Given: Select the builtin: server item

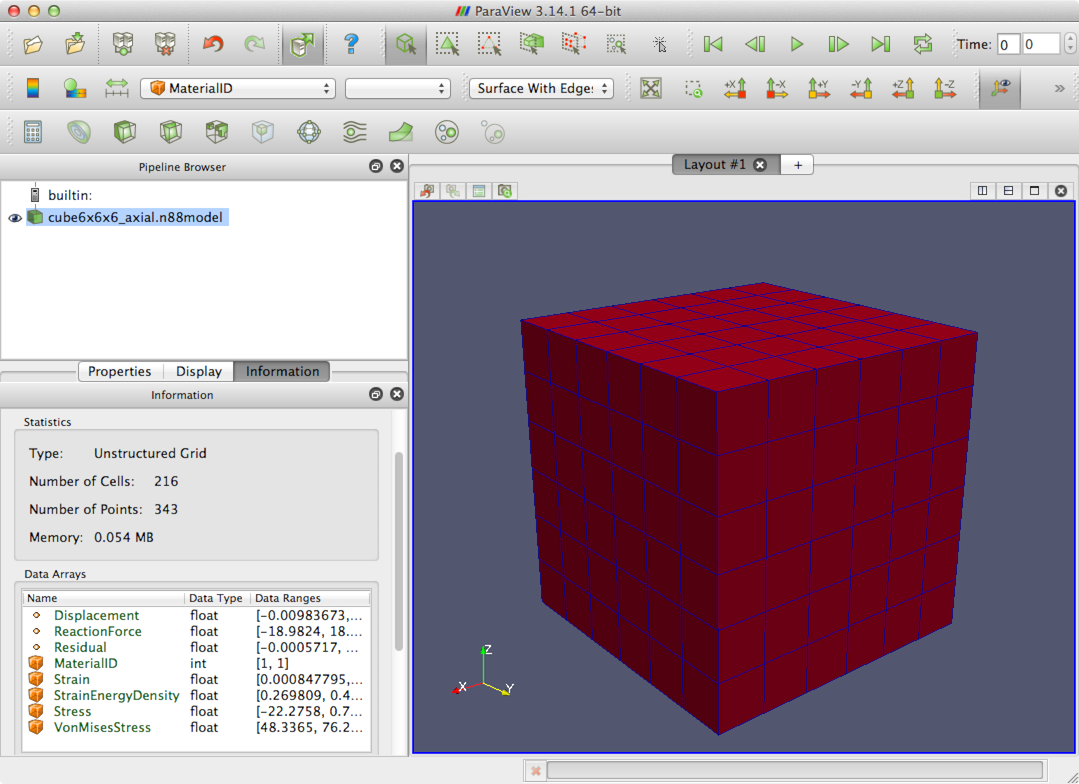Looking at the screenshot, I should tap(70, 195).
